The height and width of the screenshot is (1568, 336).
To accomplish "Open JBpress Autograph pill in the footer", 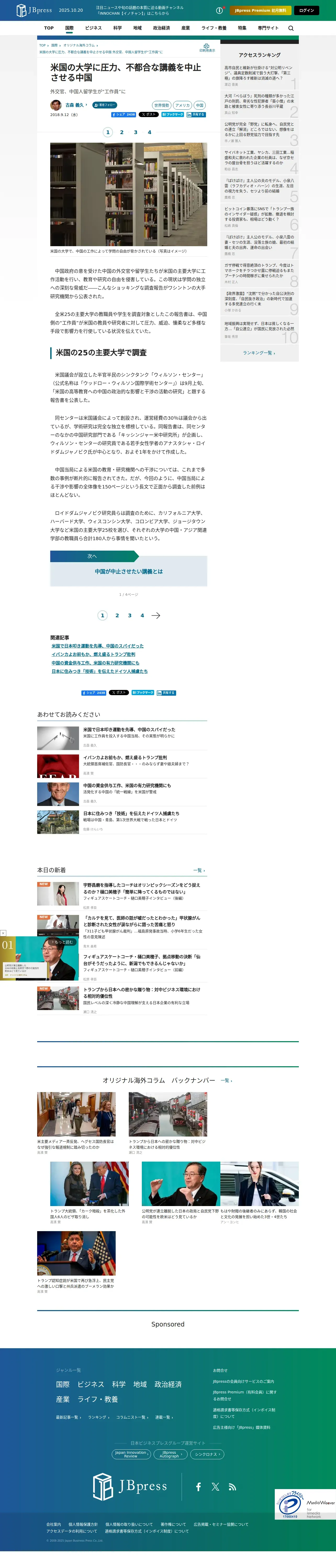I will [171, 1454].
